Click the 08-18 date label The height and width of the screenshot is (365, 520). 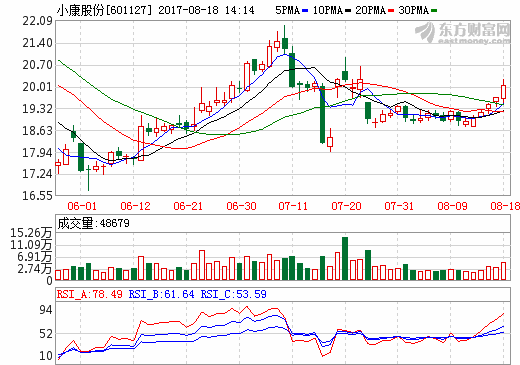click(x=505, y=206)
